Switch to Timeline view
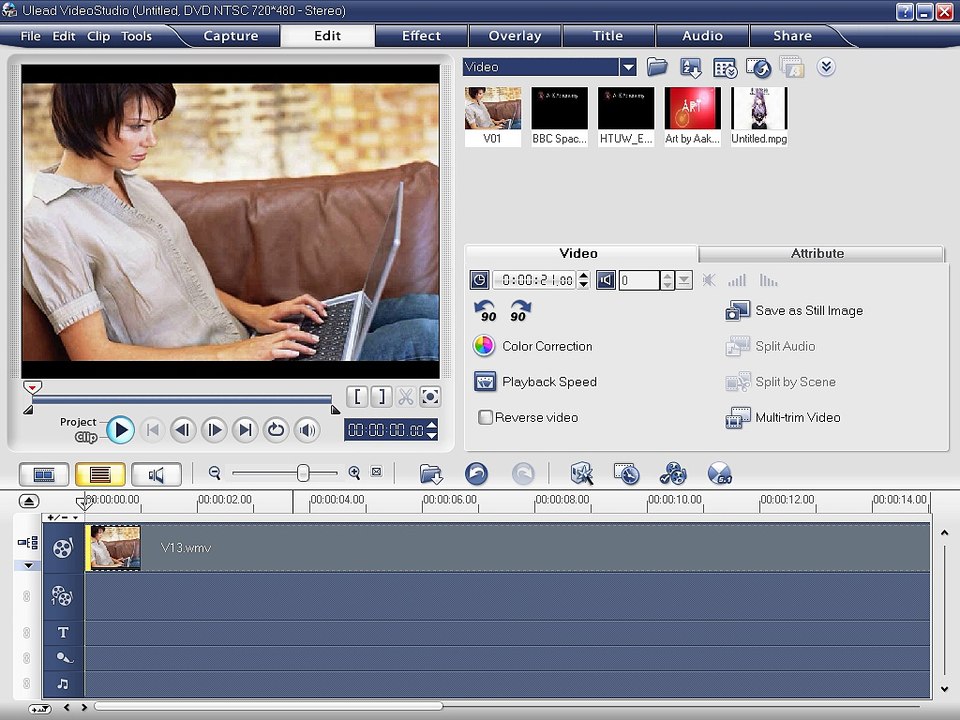This screenshot has height=720, width=960. click(100, 474)
